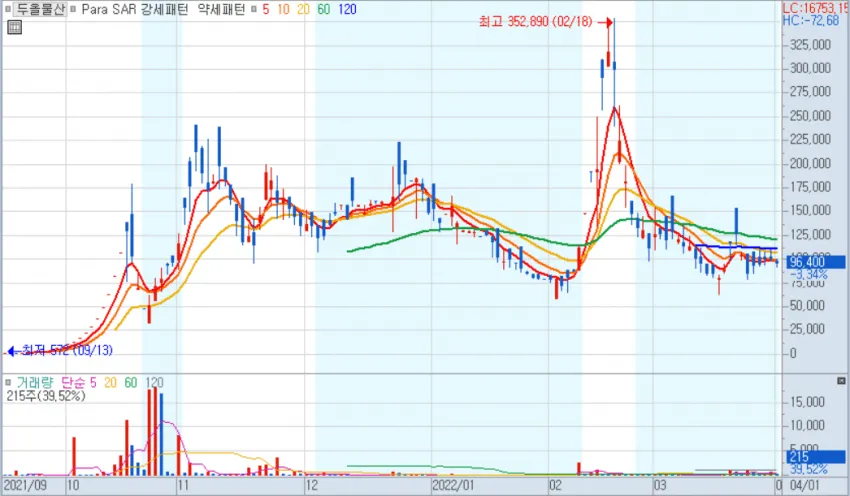Toggle the square marker before 거래량
This screenshot has height=496, width=850.
click(x=8, y=383)
